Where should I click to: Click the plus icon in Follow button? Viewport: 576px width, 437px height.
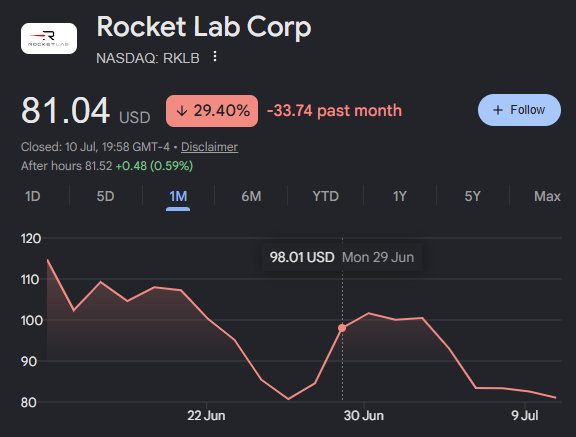tap(497, 110)
